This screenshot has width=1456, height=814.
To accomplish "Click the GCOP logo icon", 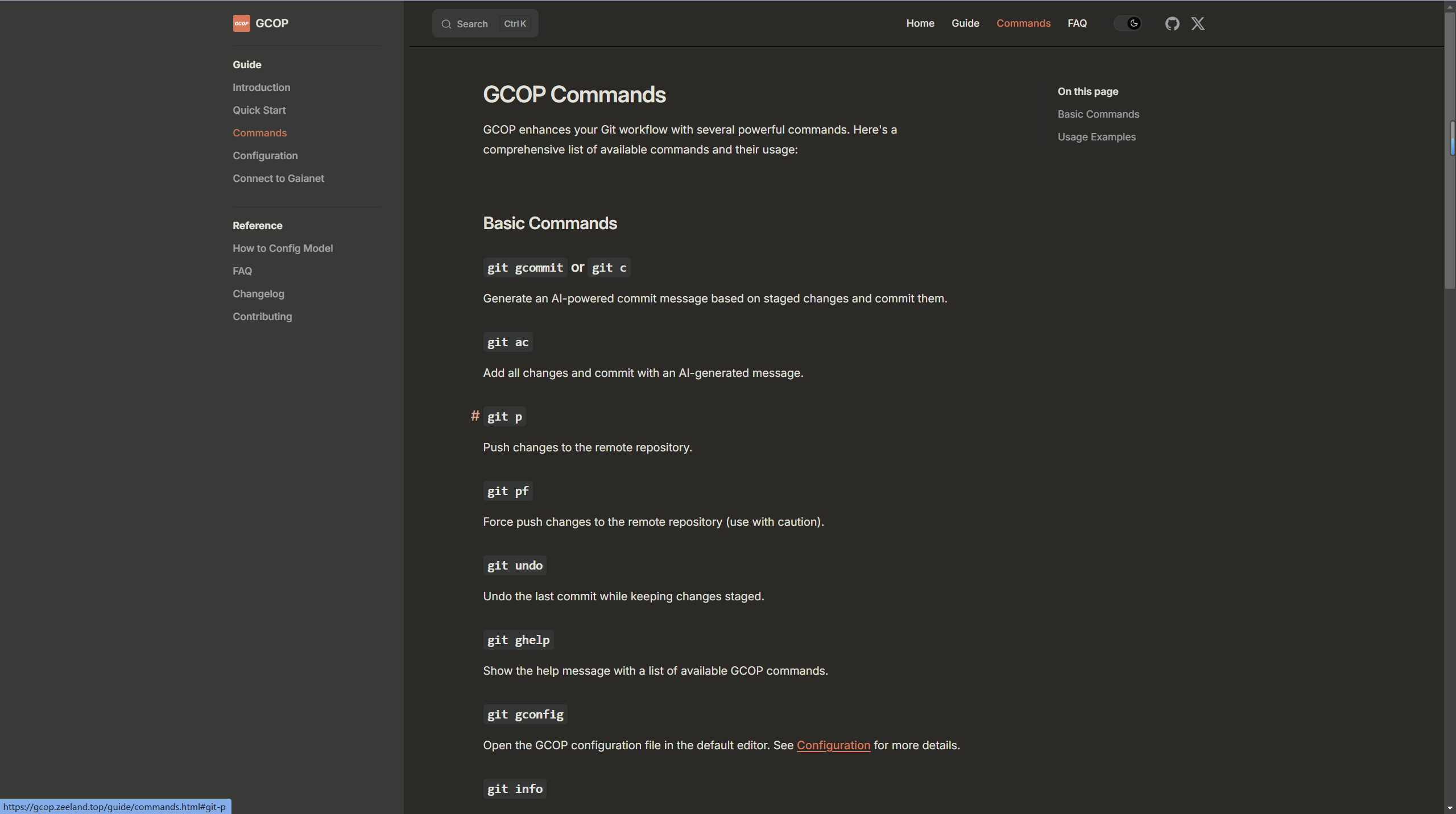I will 241,23.
